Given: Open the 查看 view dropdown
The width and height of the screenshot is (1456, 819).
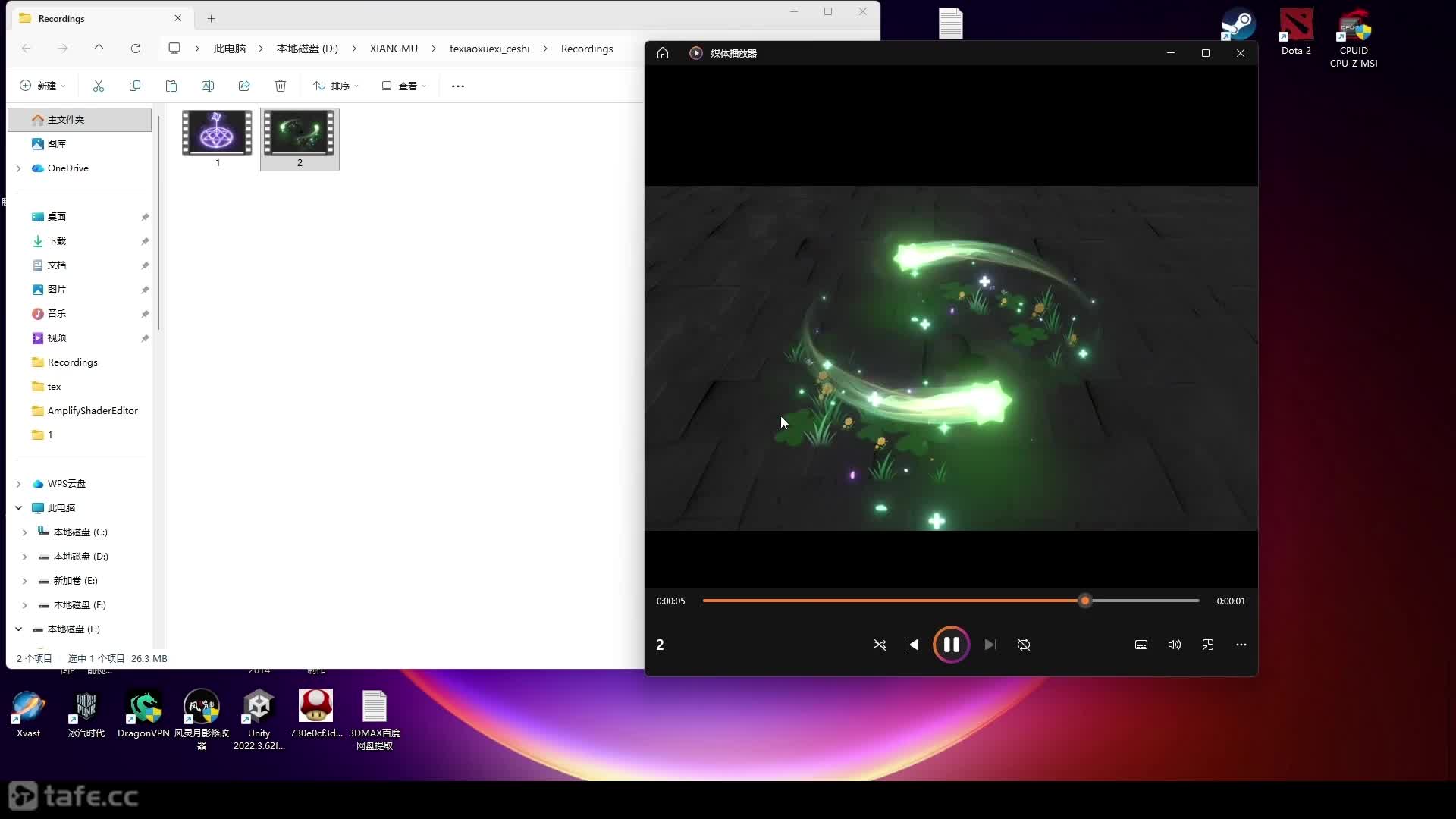Looking at the screenshot, I should (404, 86).
